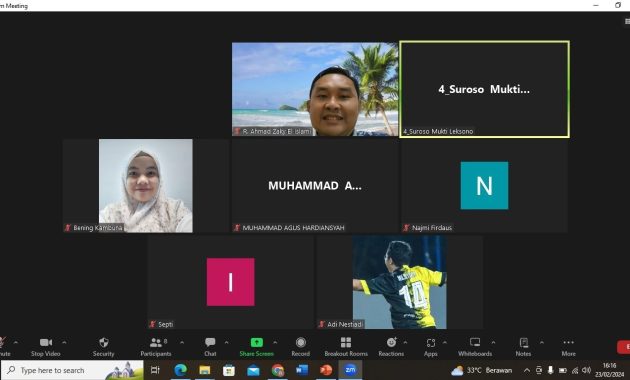Open the Chat panel
Screen dimensions: 630x380
coord(210,347)
